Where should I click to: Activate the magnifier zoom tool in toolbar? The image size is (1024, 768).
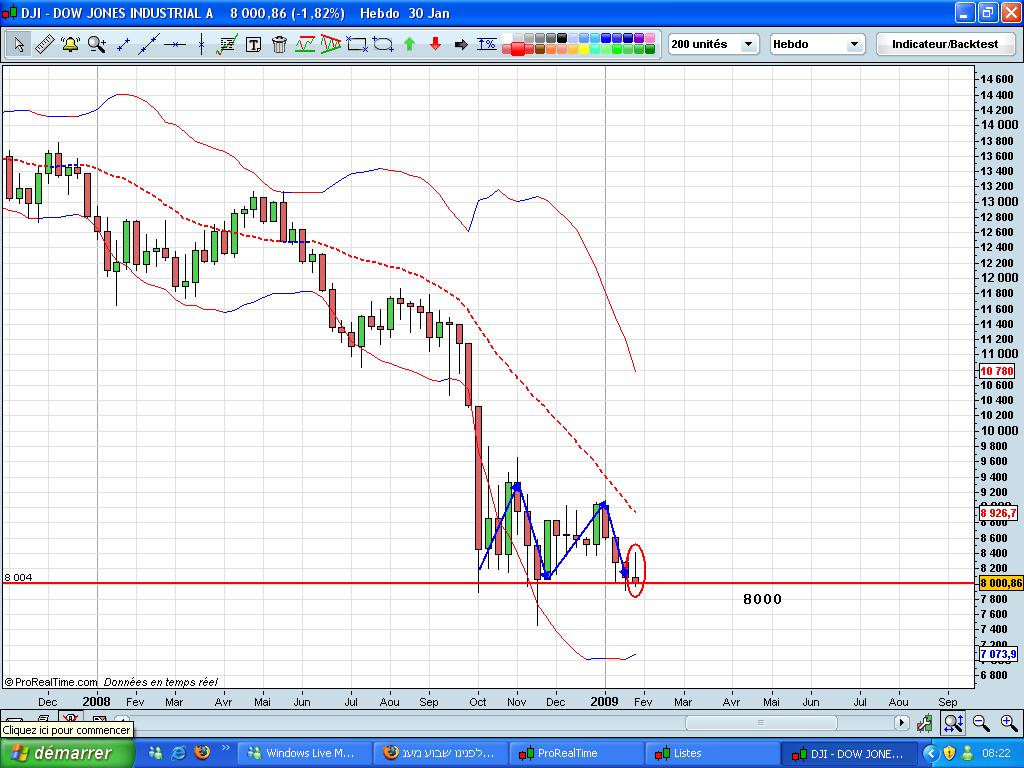[x=97, y=44]
